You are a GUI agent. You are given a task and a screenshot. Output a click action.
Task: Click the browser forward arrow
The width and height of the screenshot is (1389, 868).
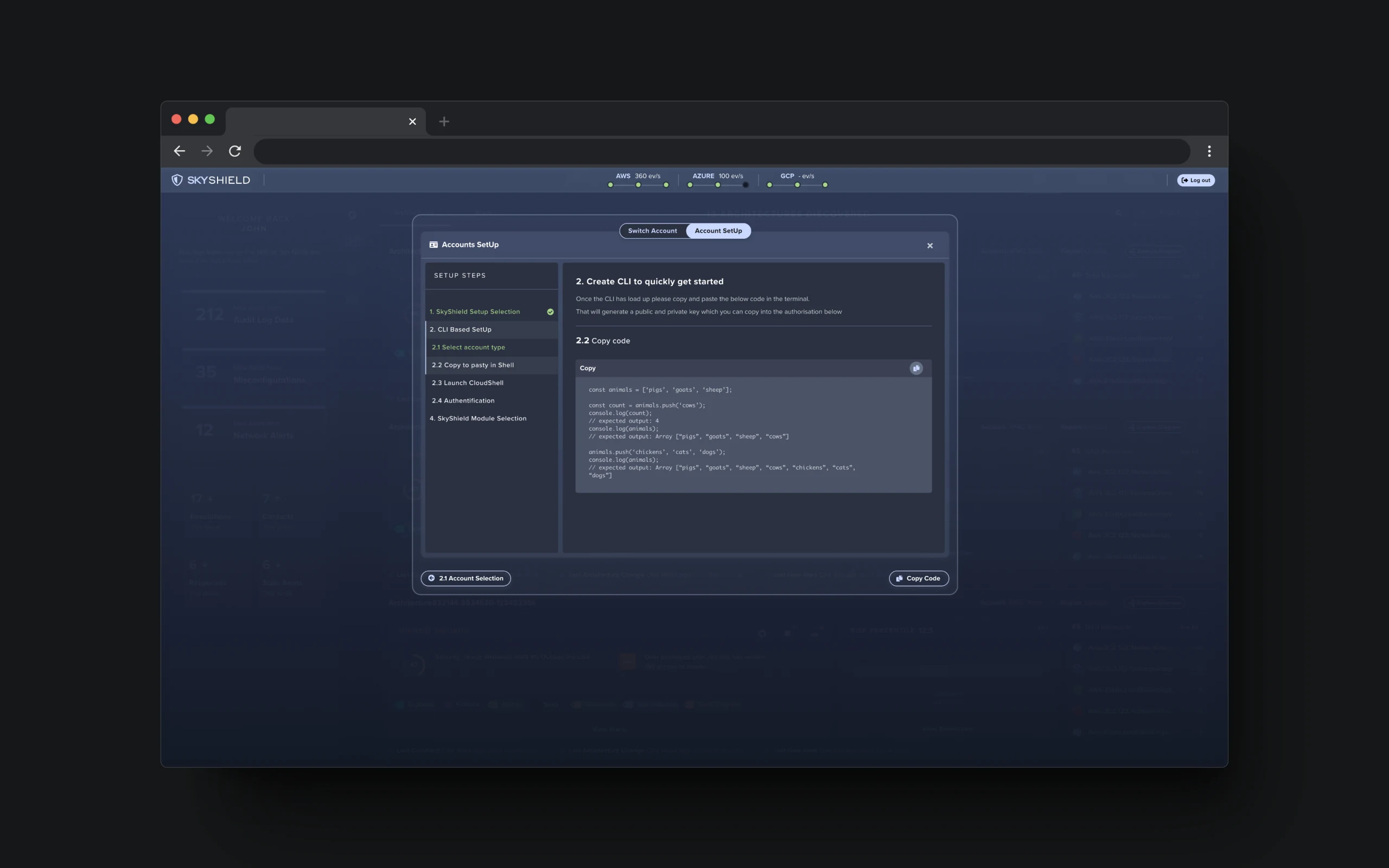coord(207,151)
